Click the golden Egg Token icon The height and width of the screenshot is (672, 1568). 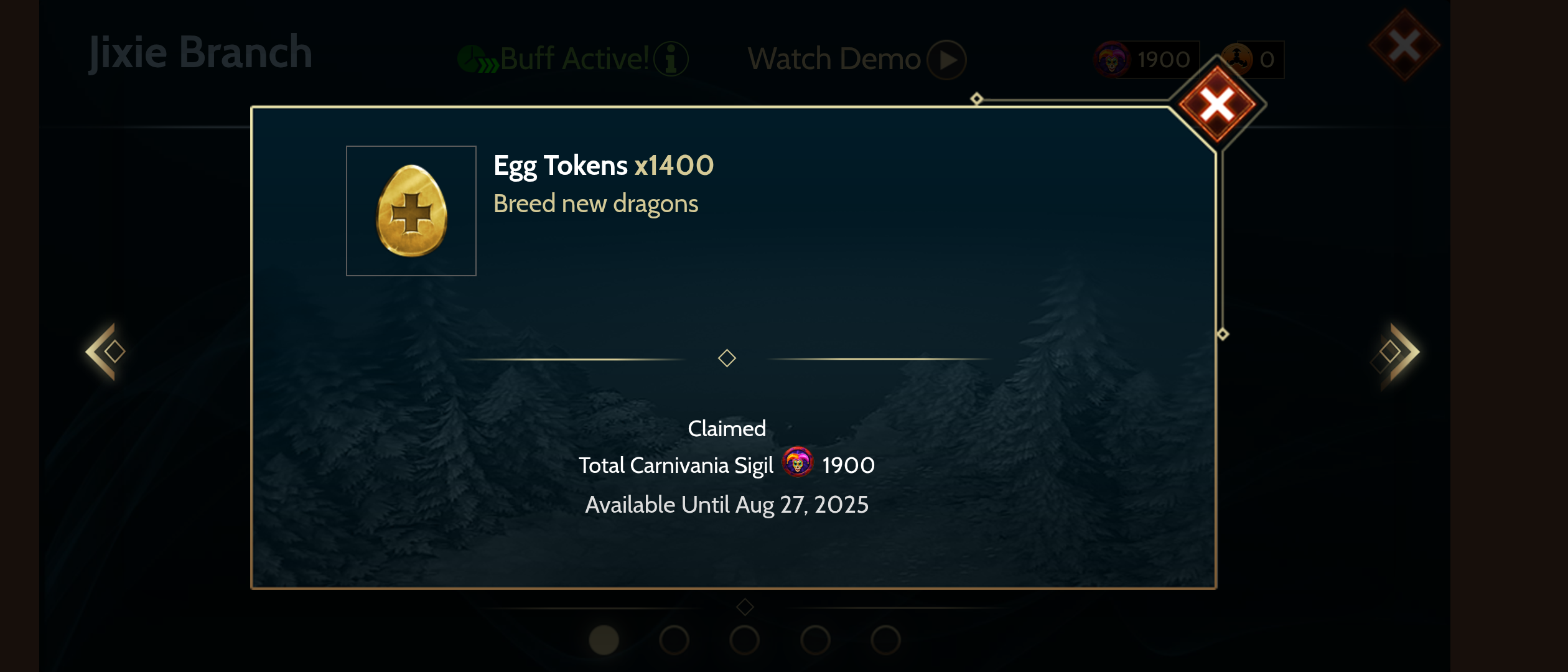click(x=411, y=211)
